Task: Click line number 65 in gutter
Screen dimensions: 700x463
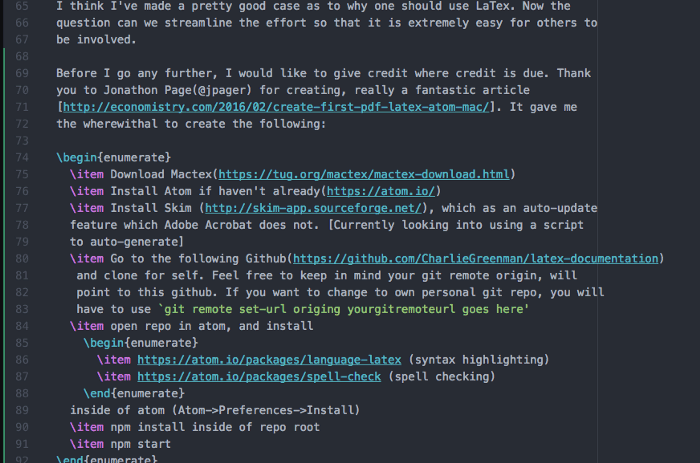Action: 22,6
